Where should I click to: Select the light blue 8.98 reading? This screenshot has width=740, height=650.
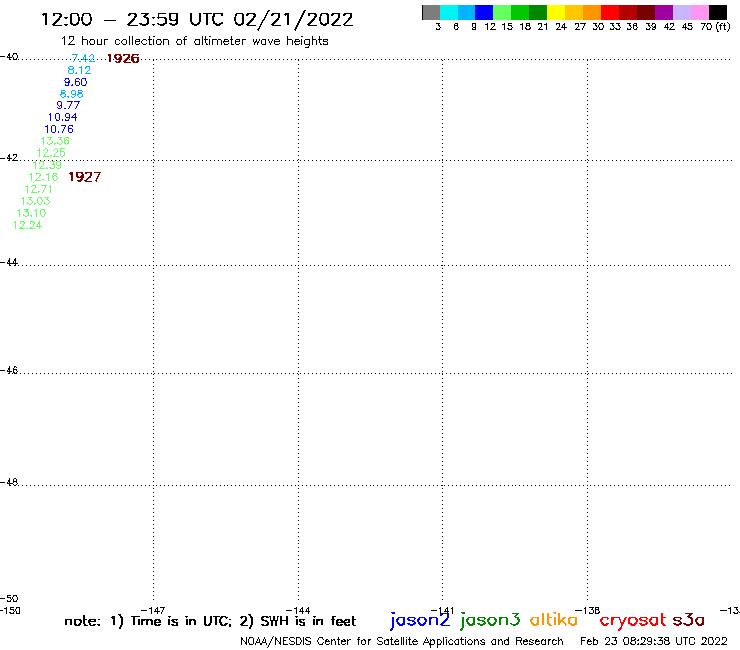pos(72,93)
